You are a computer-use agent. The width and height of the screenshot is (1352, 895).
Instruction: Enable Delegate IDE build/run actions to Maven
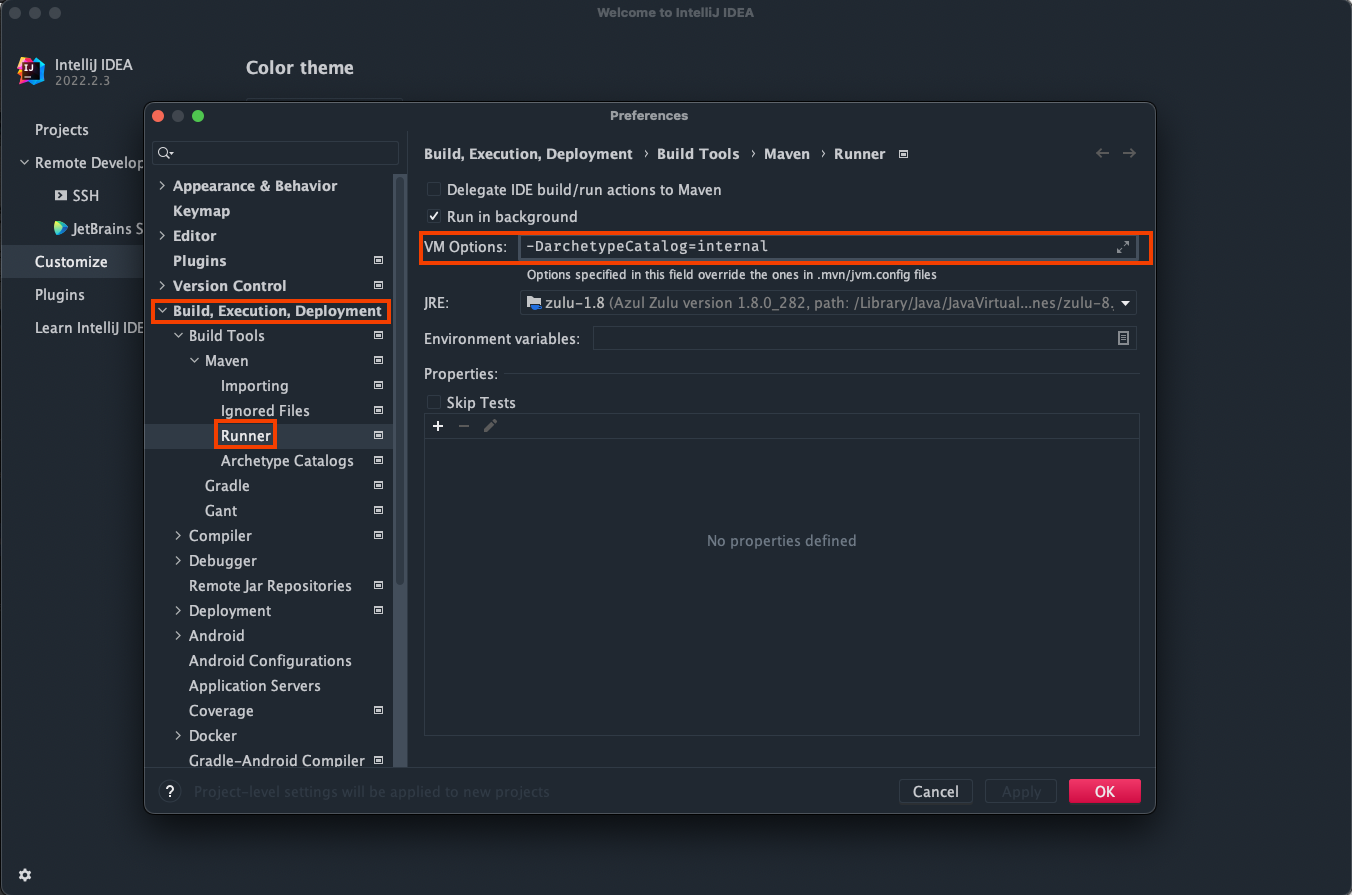[434, 190]
